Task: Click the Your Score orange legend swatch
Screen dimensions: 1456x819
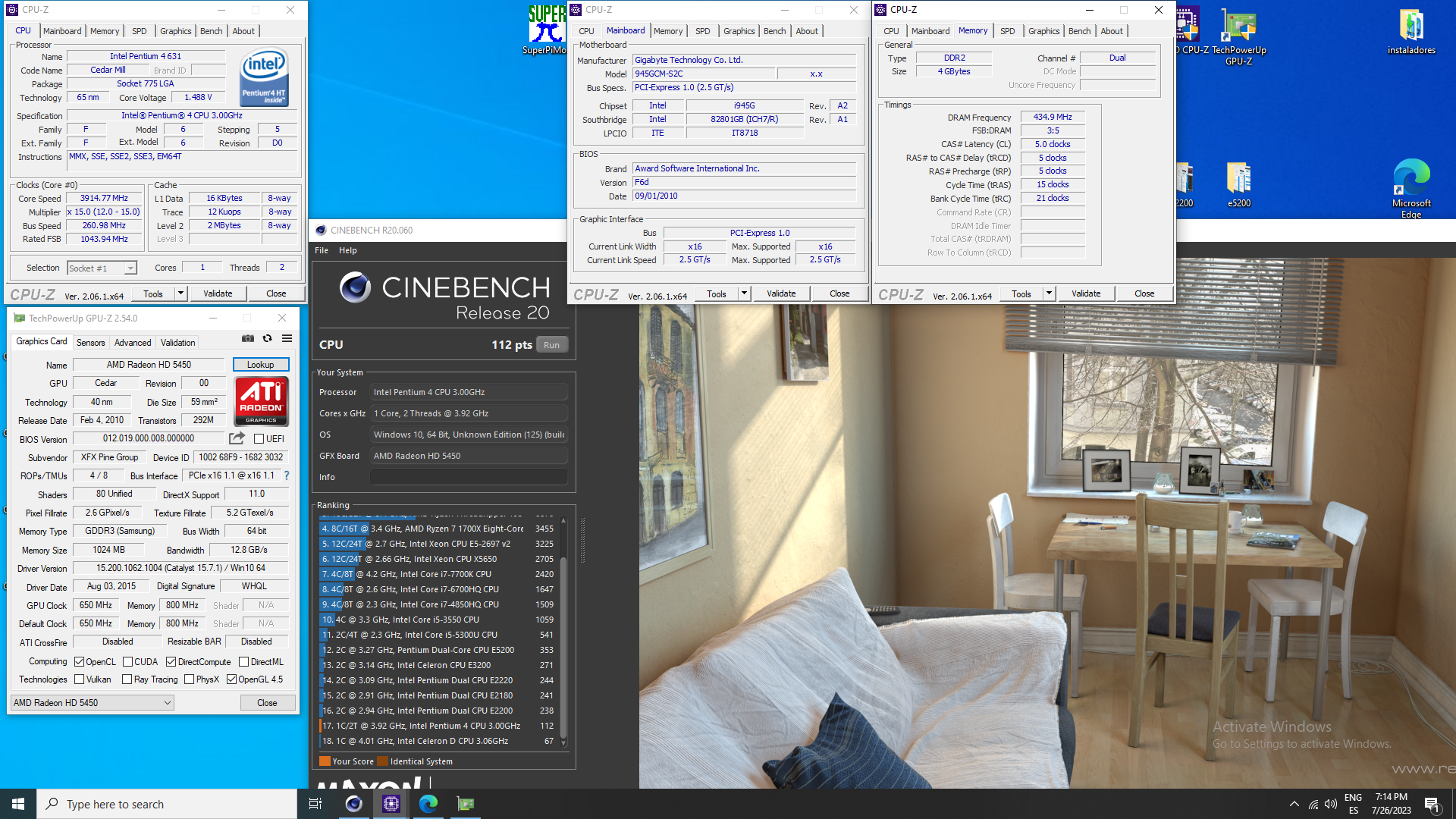Action: (325, 761)
